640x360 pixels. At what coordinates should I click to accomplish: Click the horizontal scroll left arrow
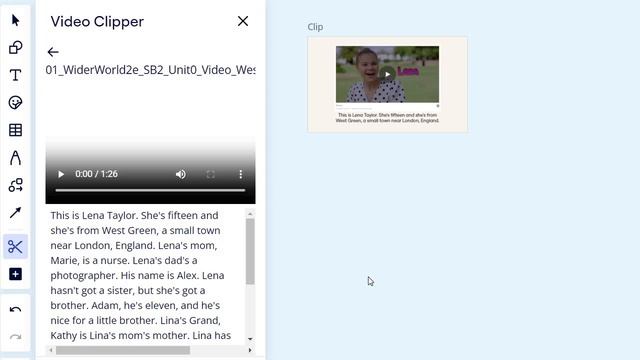51,350
